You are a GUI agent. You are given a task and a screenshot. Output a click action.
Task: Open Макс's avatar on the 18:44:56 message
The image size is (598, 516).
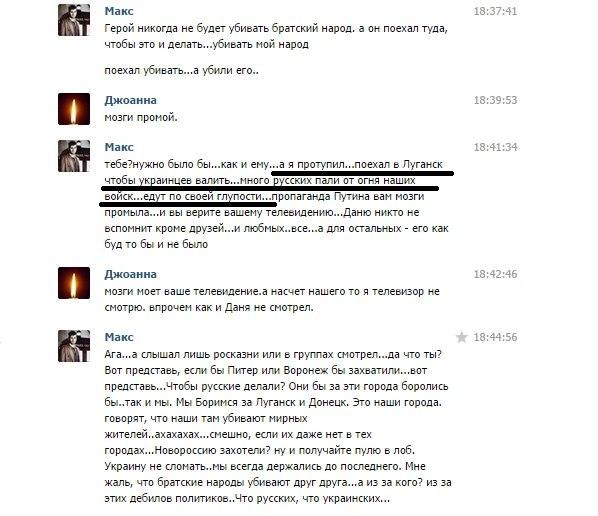click(74, 346)
